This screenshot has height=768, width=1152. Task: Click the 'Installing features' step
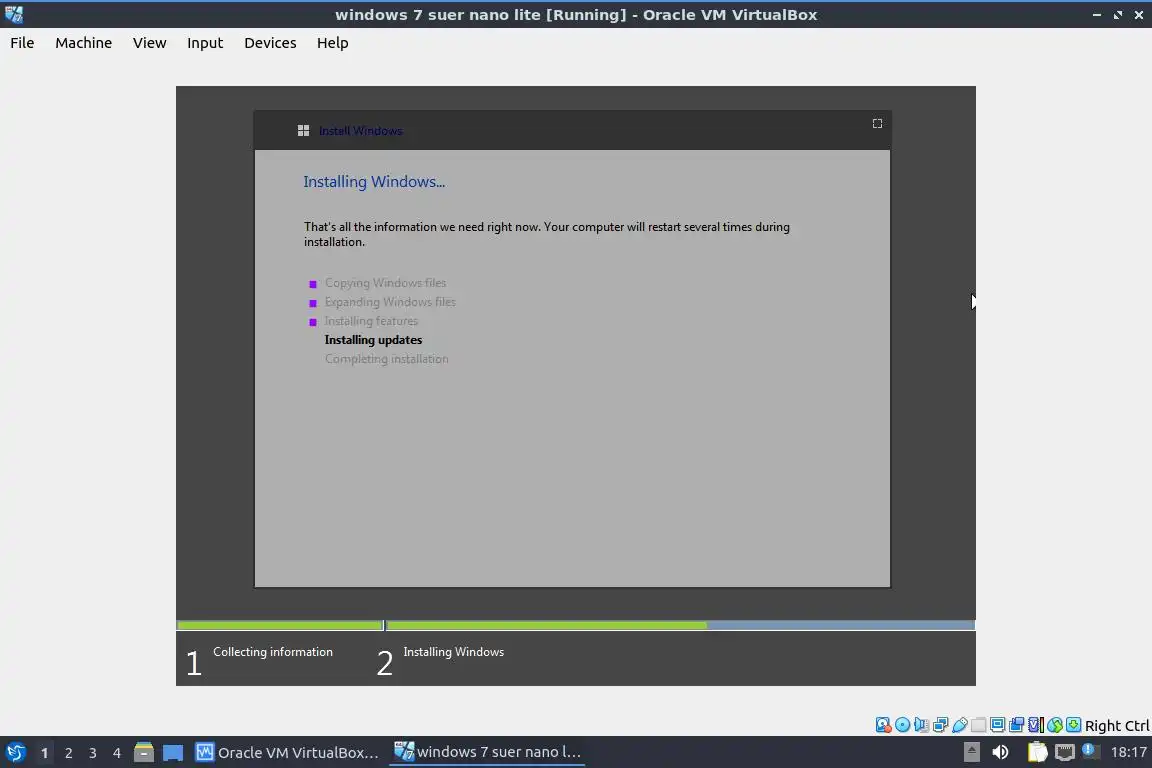coord(371,321)
